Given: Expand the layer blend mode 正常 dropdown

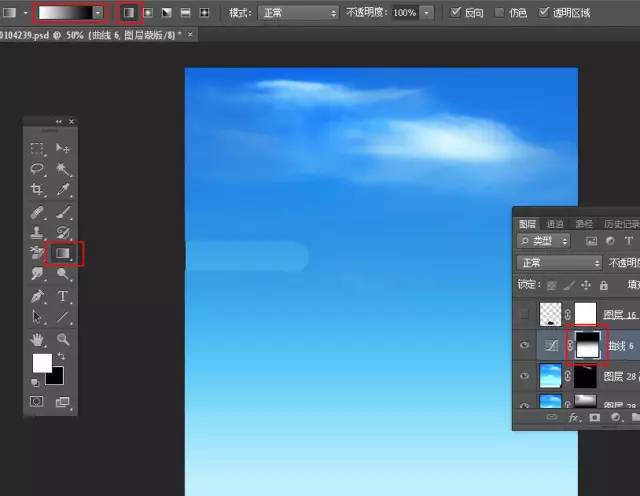Looking at the screenshot, I should point(559,263).
